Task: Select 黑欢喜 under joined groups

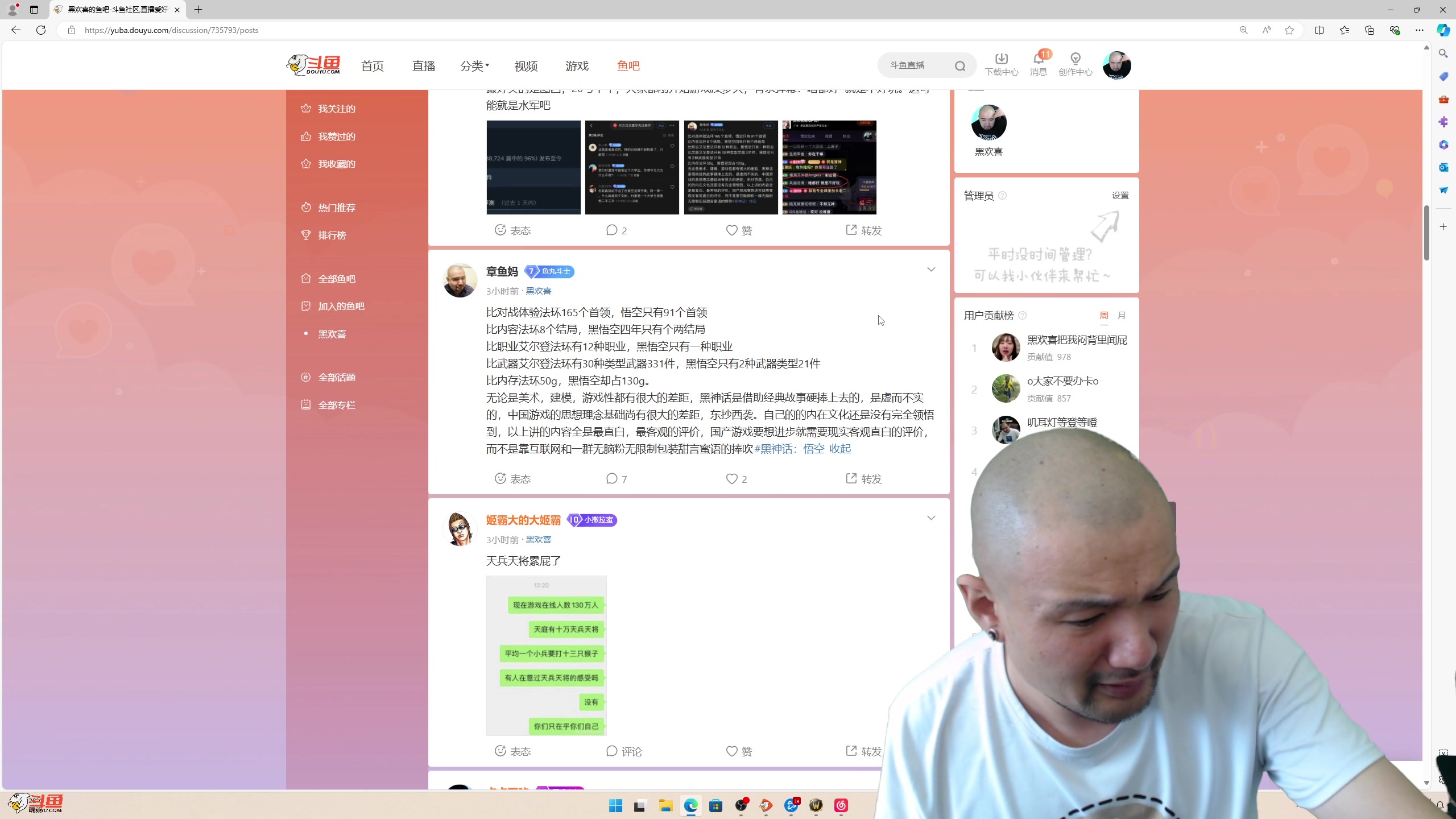Action: click(x=332, y=334)
